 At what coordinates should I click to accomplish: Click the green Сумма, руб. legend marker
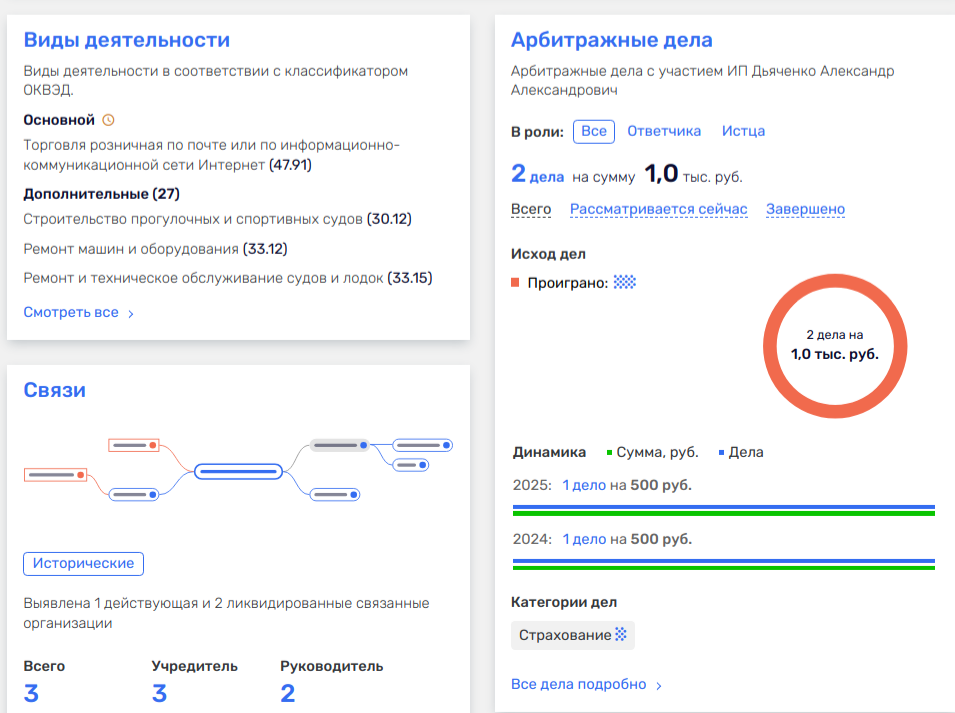(x=609, y=452)
